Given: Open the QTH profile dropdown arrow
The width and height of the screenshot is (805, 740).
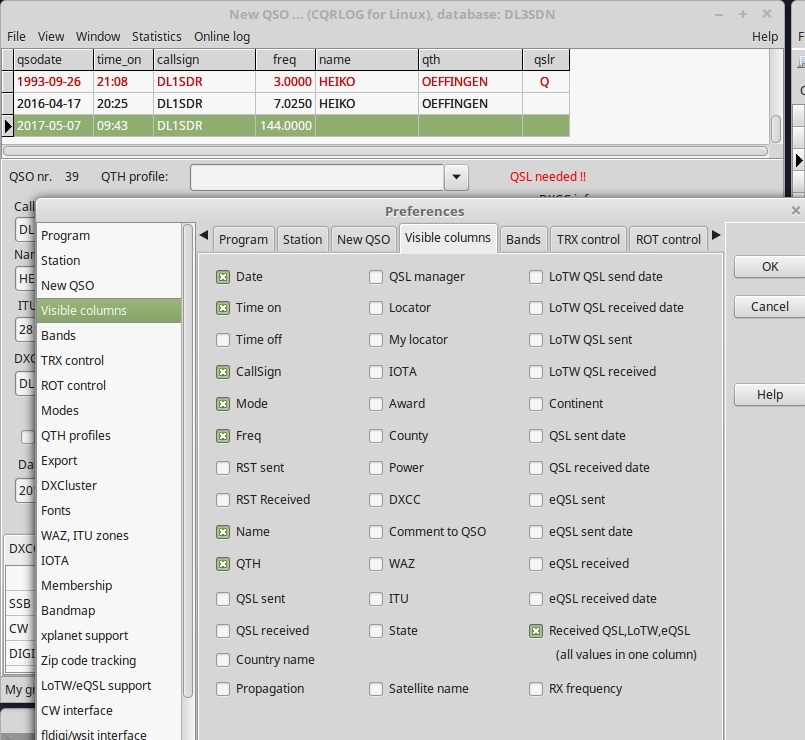Looking at the screenshot, I should [x=456, y=177].
